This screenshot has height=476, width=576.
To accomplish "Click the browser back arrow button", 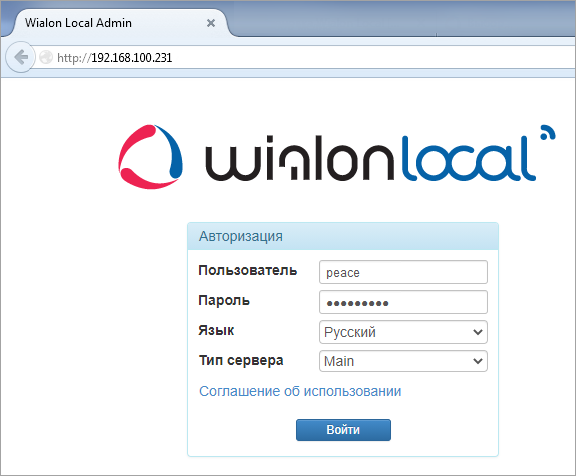I will [x=21, y=57].
